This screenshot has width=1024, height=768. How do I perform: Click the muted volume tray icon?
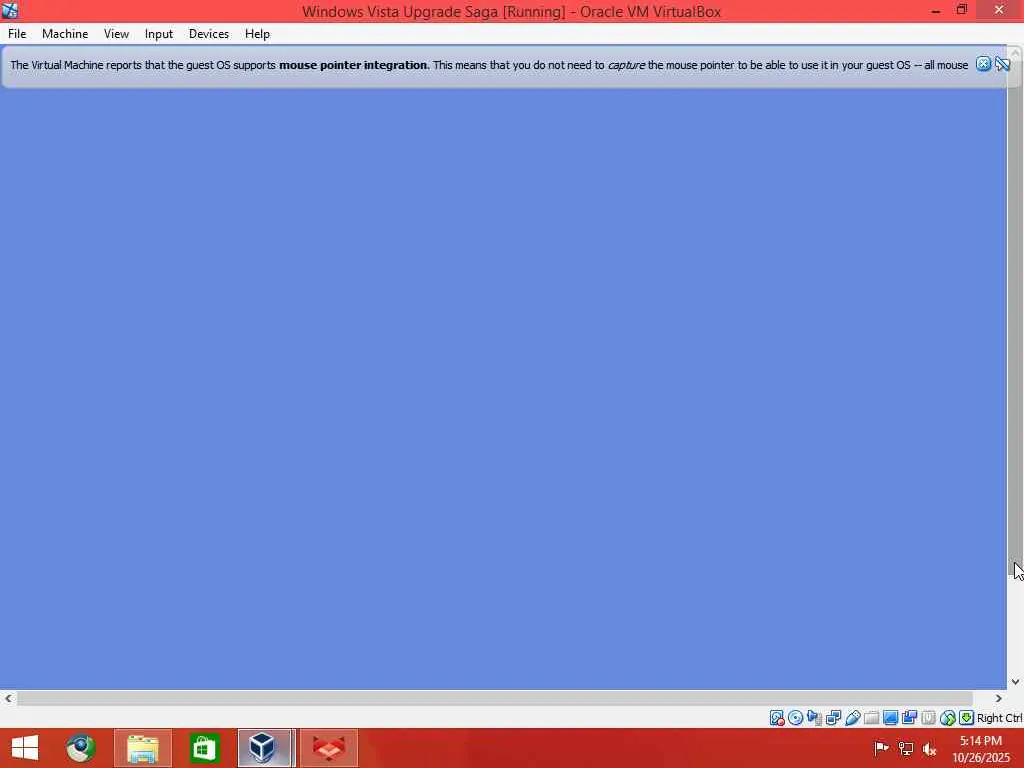point(929,748)
